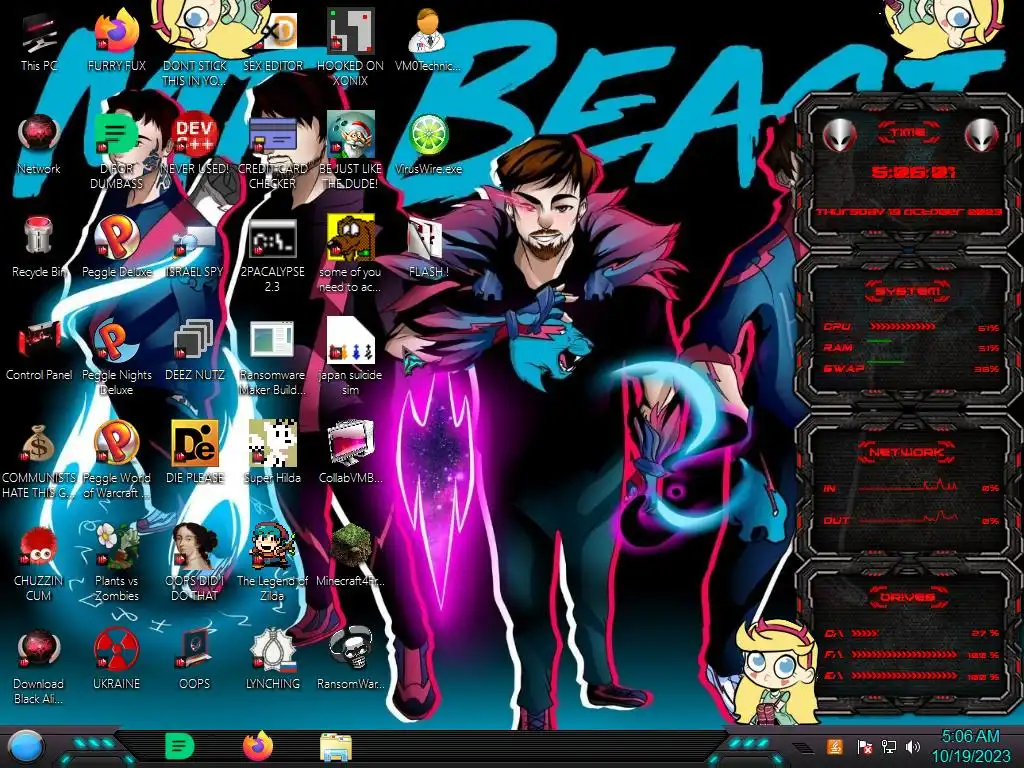Click the E:\ drive row in DRIVES widget
Image resolution: width=1024 pixels, height=768 pixels.
click(912, 675)
